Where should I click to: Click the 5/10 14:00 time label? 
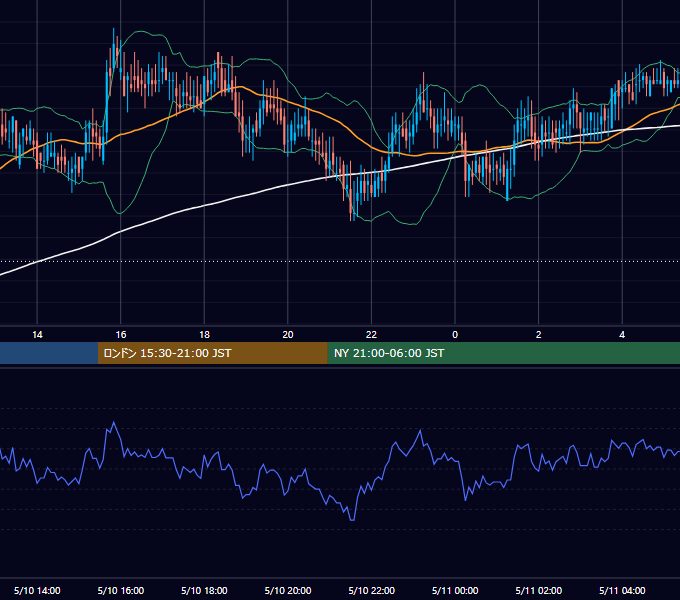click(x=37, y=590)
